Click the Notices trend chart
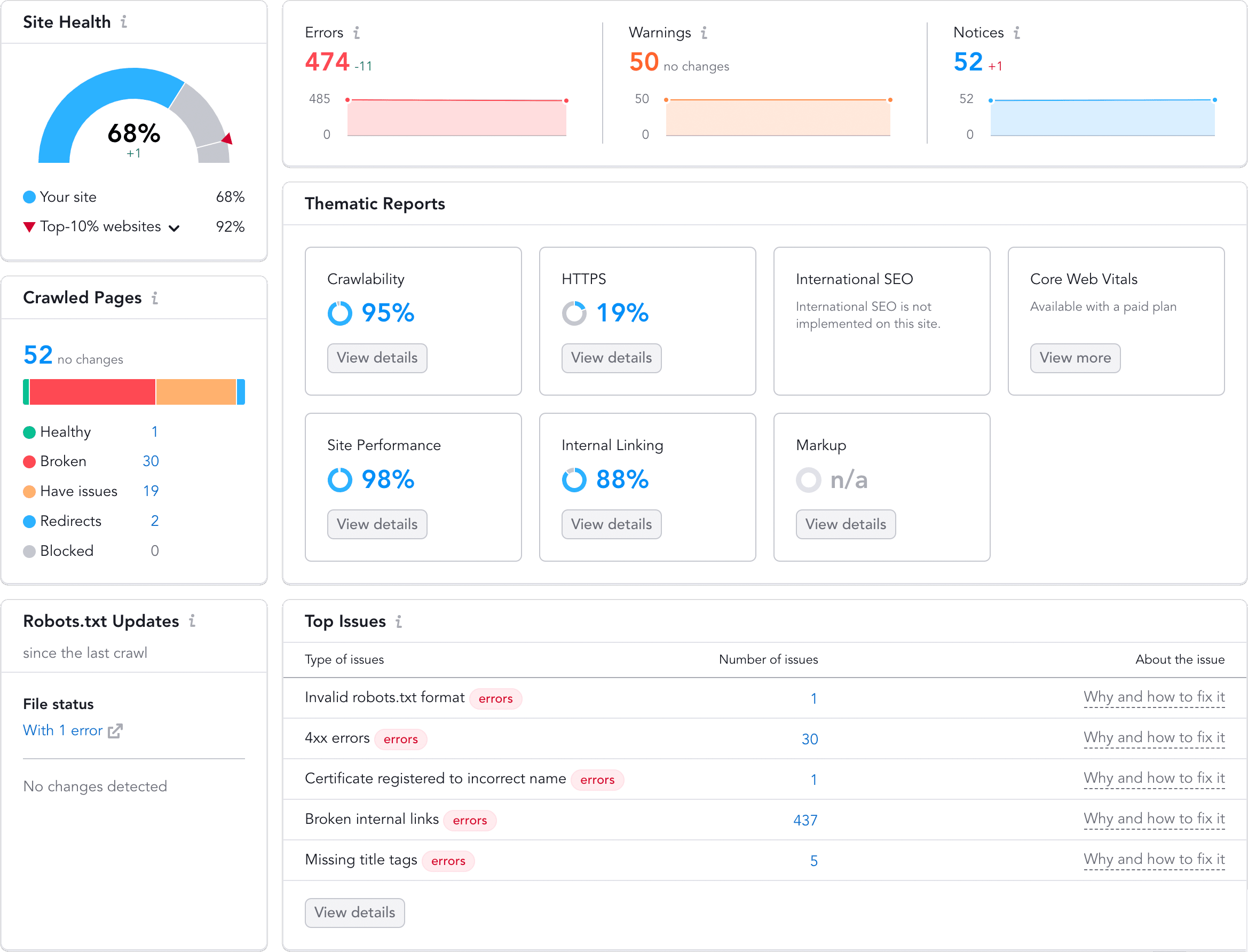 point(1102,117)
